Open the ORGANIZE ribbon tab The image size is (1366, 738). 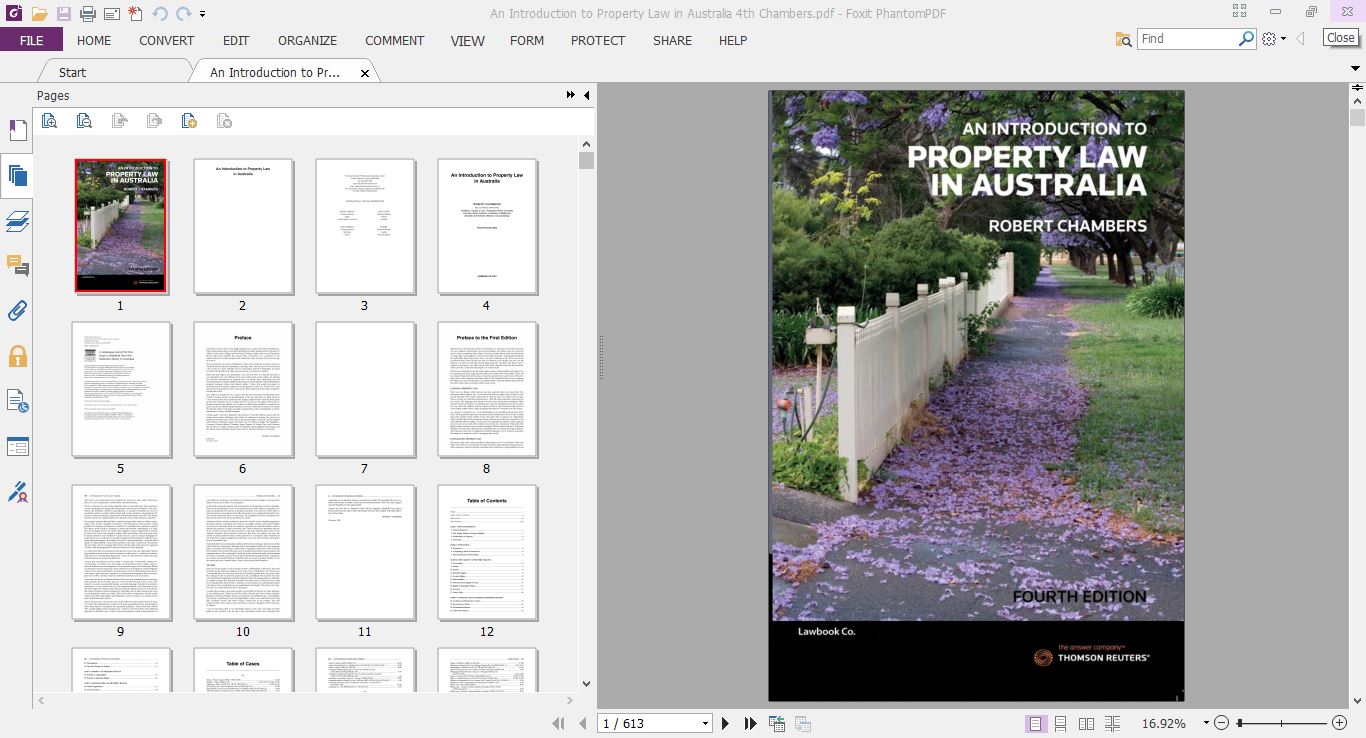tap(308, 40)
